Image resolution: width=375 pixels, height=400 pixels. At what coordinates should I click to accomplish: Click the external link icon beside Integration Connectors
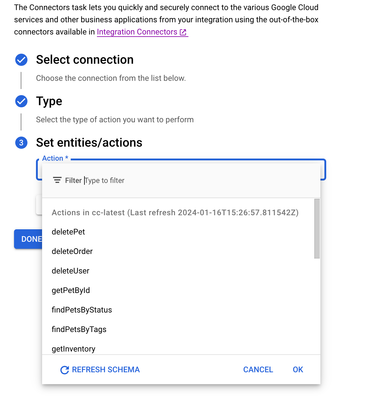[x=183, y=32]
